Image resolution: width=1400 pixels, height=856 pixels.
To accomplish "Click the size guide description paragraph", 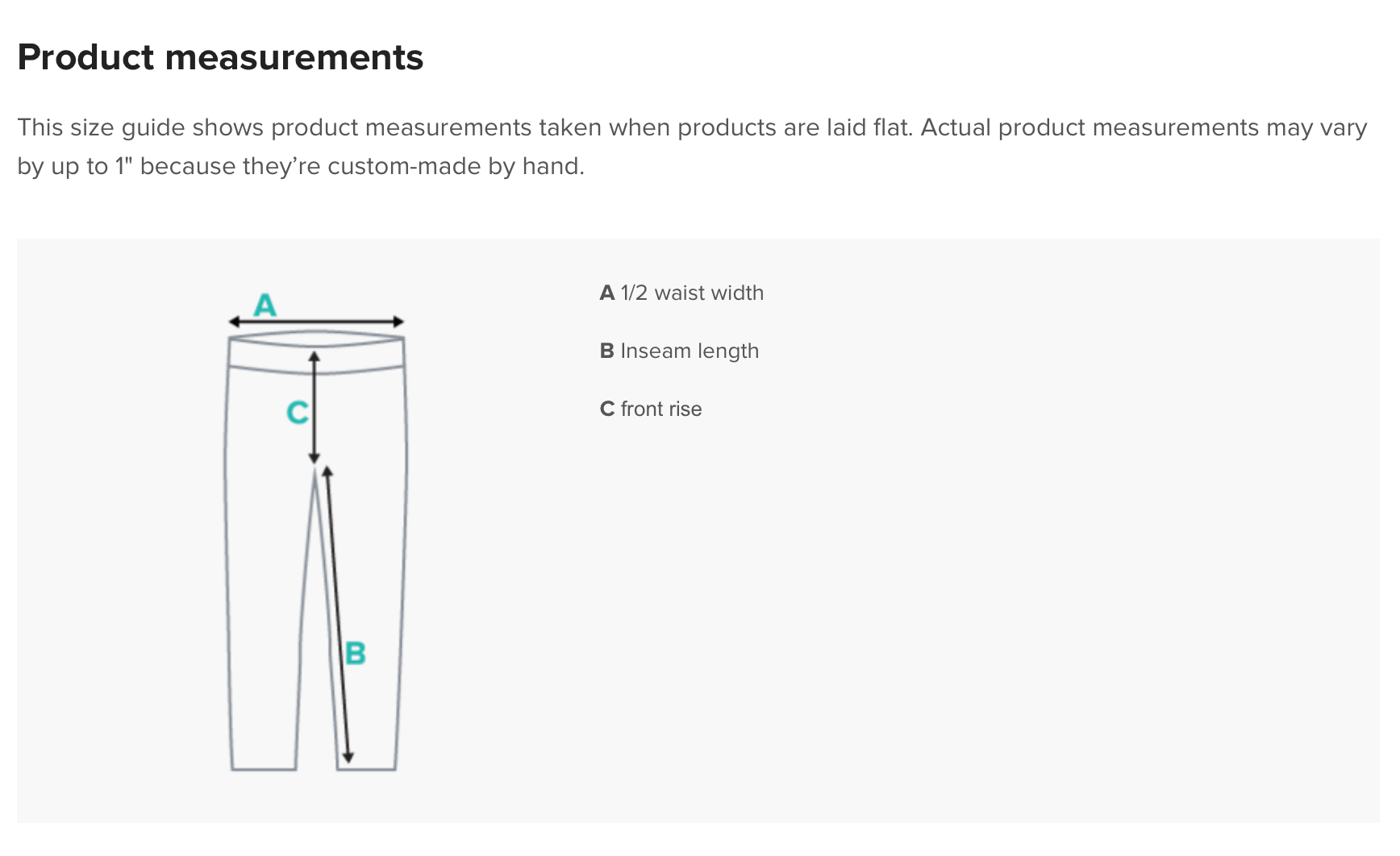I will pyautogui.click(x=692, y=147).
